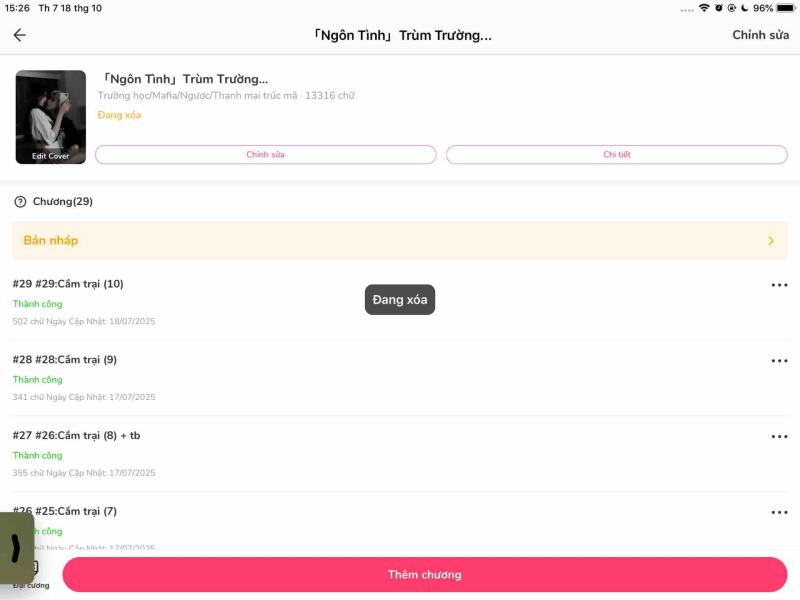Tap the help icon beside Chương(29)
This screenshot has width=800, height=600.
pyautogui.click(x=20, y=202)
